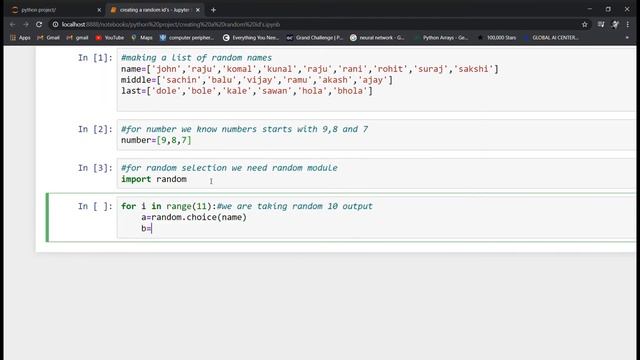
Task: Open Chrome three-dot menu
Action: pyautogui.click(x=628, y=24)
